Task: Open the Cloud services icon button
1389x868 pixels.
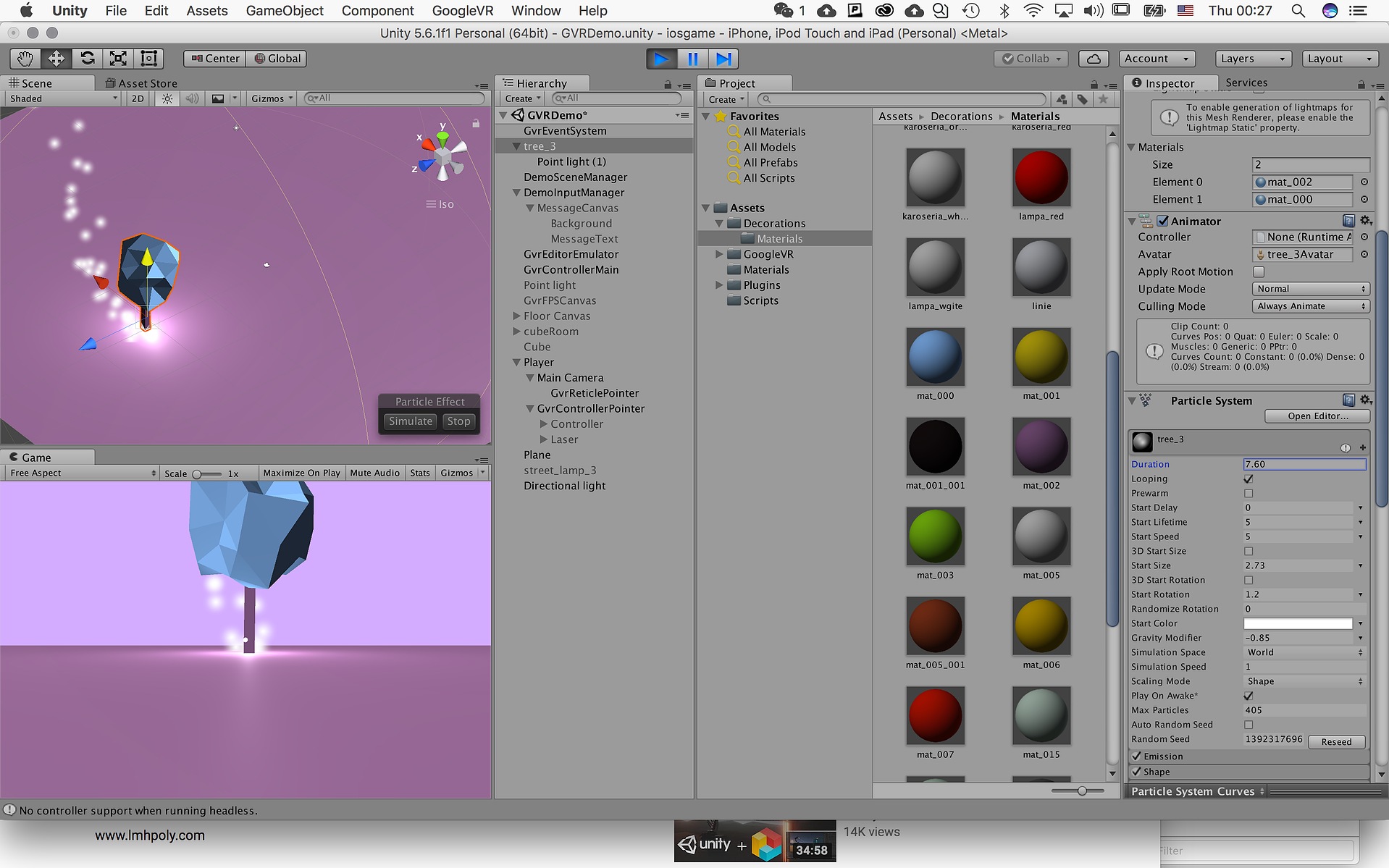Action: coord(1094,59)
